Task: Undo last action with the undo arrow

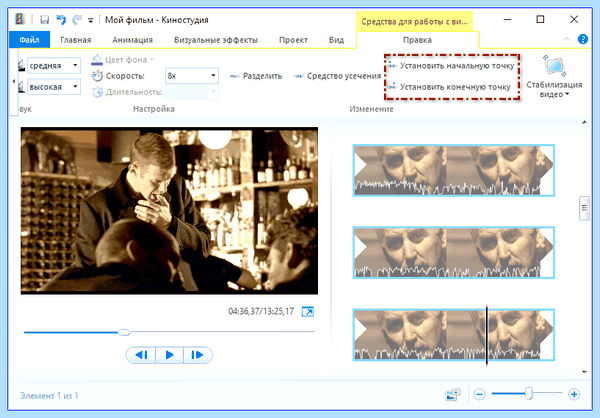Action: coord(61,20)
